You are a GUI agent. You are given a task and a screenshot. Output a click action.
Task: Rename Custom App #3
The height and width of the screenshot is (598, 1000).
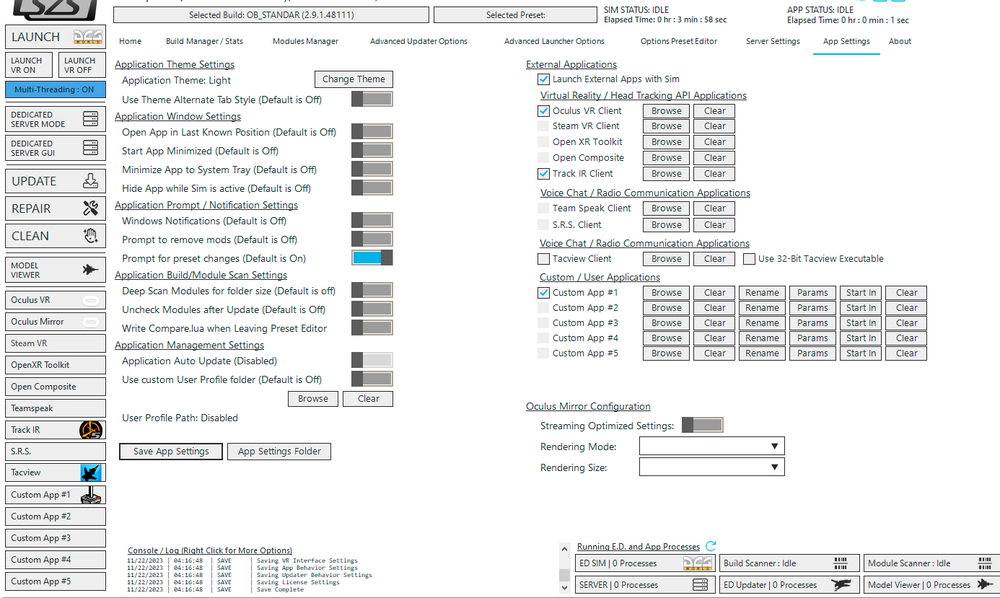[x=762, y=323]
